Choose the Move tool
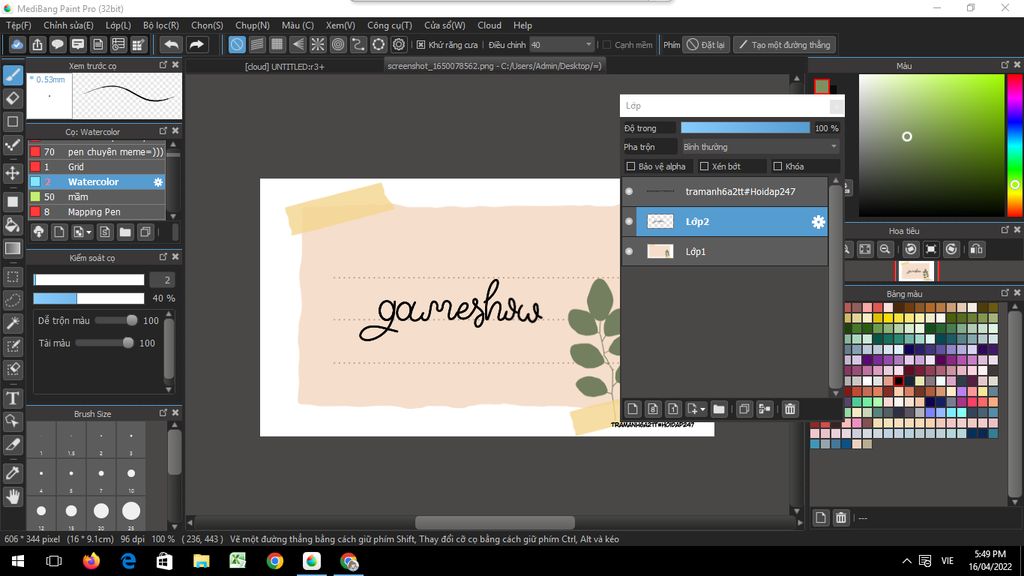The image size is (1024, 576). 13,173
